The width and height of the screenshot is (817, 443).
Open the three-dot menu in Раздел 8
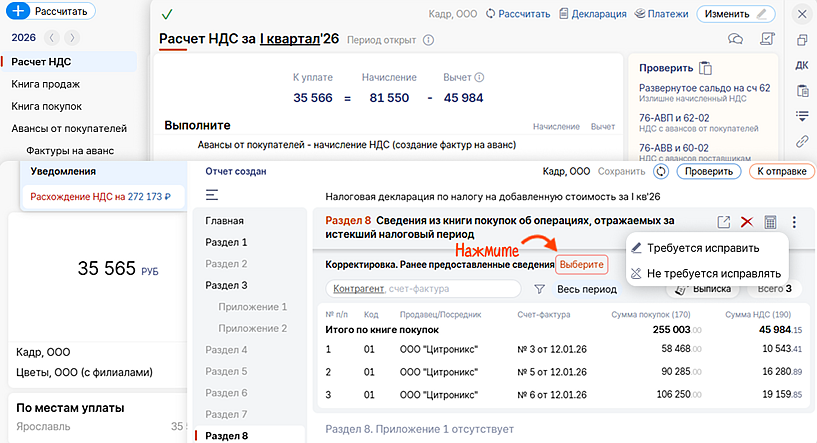tap(794, 222)
